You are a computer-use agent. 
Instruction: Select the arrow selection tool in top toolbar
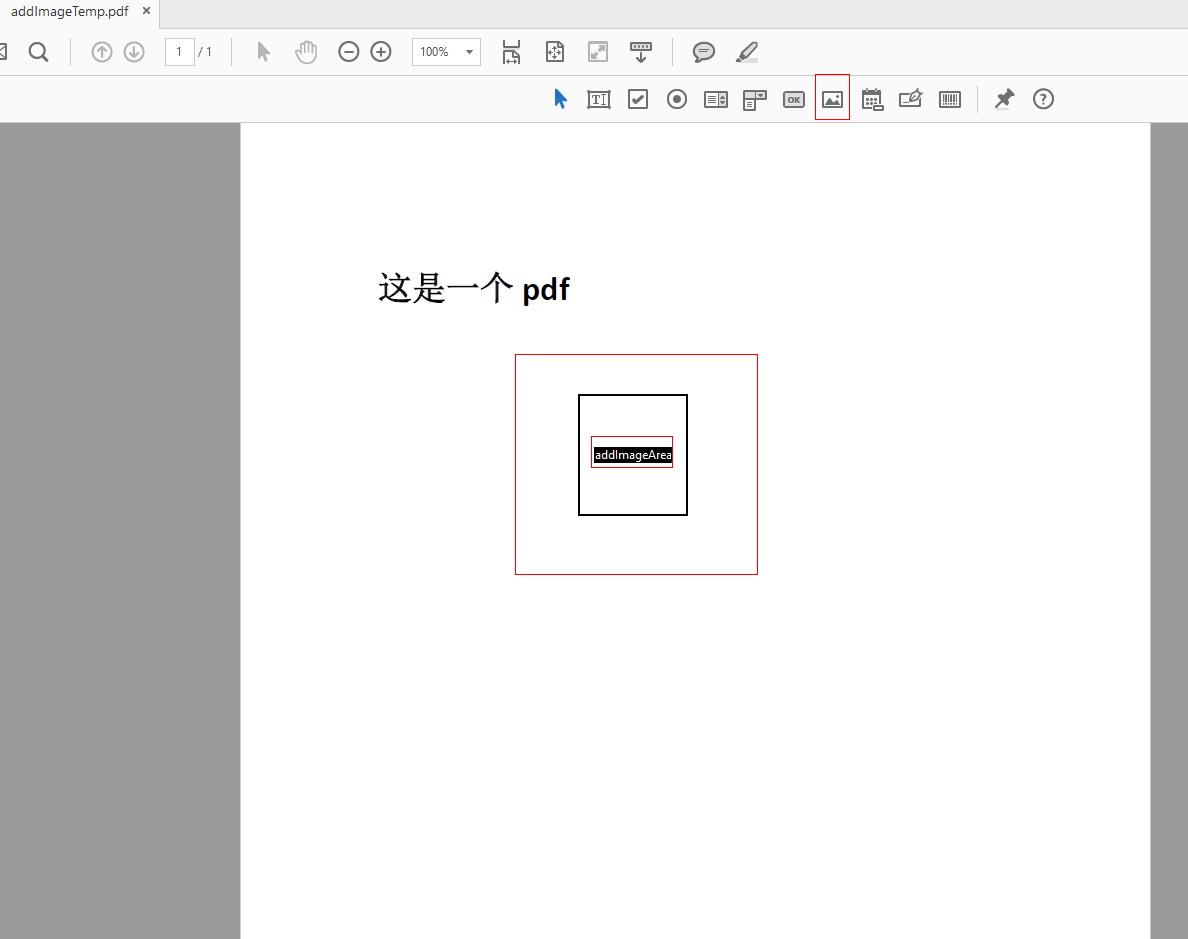[263, 52]
